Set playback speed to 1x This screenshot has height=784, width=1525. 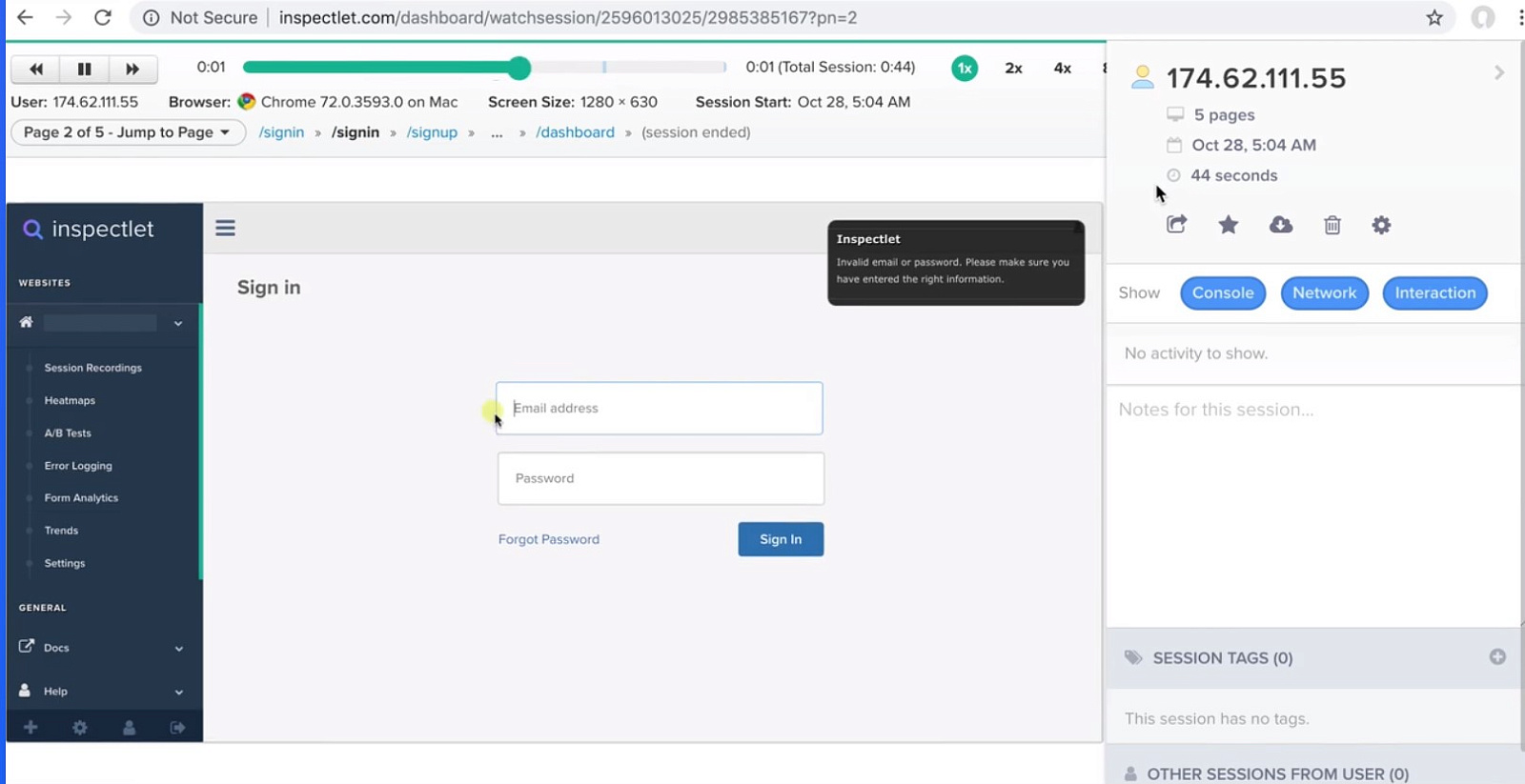click(x=965, y=68)
